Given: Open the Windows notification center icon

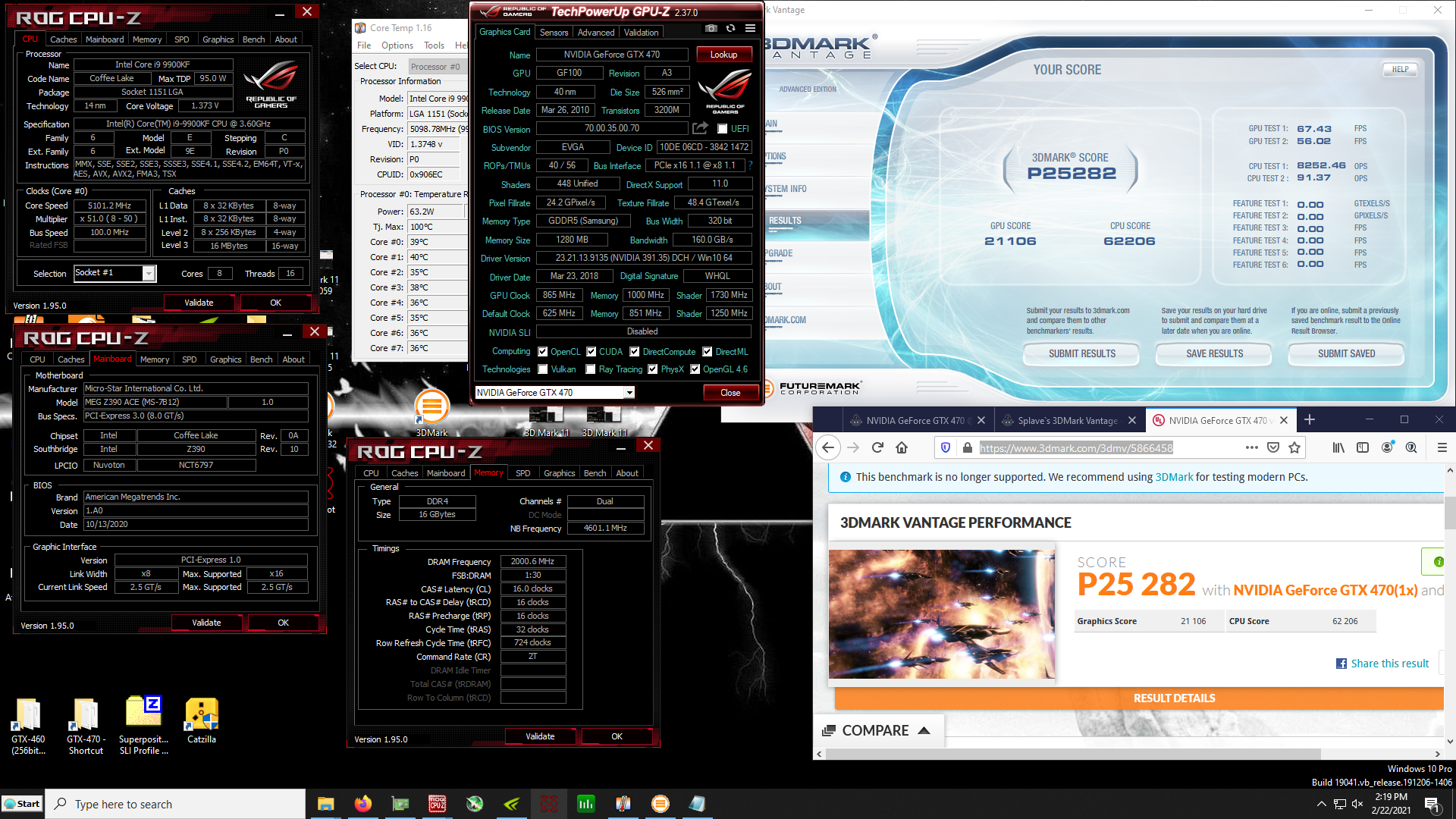Looking at the screenshot, I should coord(1432,804).
